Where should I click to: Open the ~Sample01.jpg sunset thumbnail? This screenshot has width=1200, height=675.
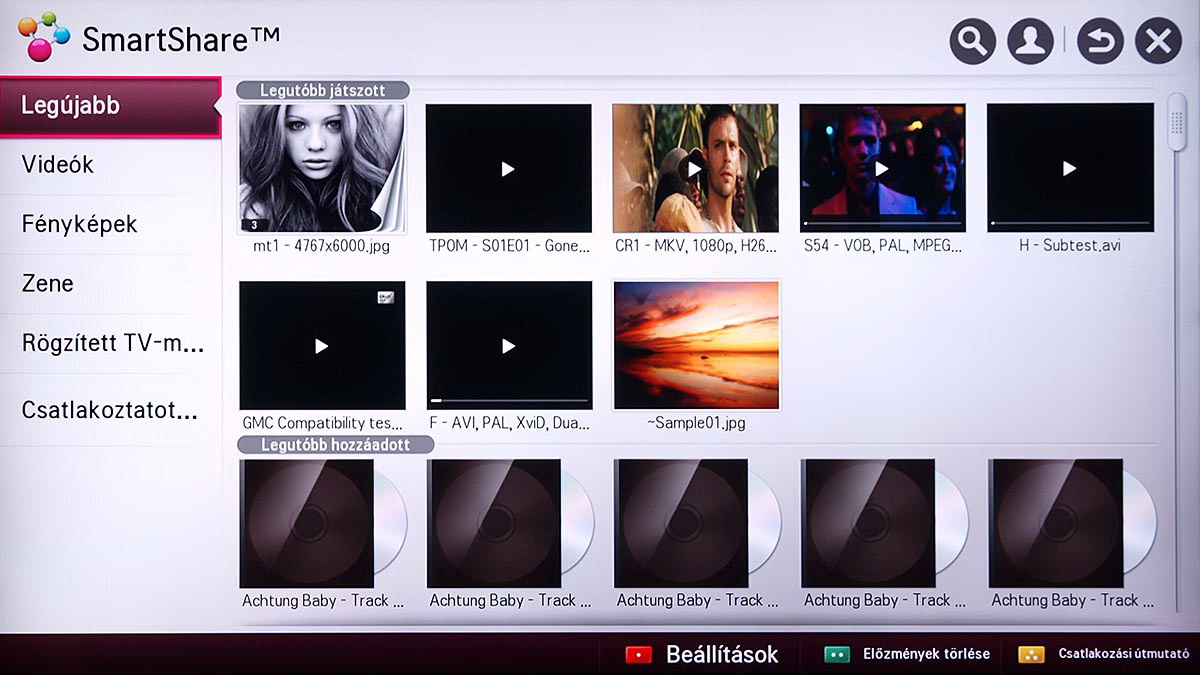click(x=696, y=345)
